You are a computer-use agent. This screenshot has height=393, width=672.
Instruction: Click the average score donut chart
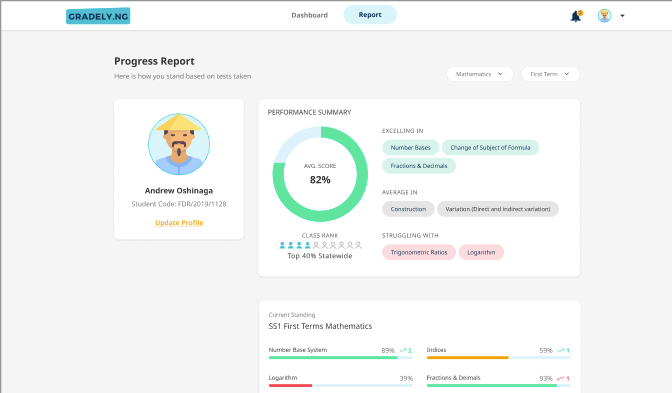coord(320,174)
